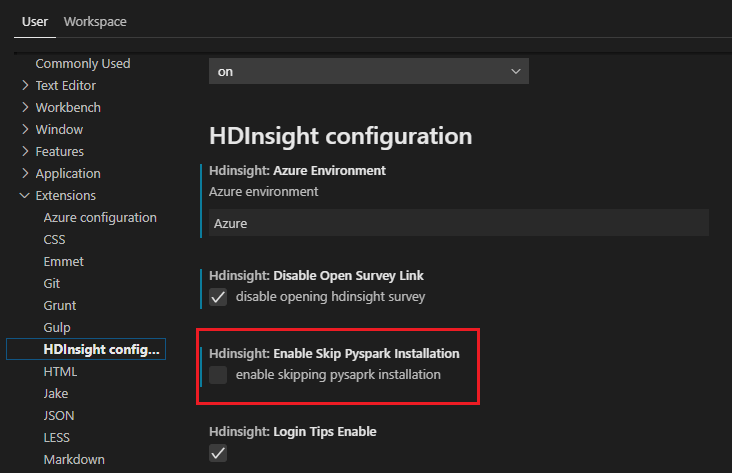Screen dimensions: 732x473
Task: Open Emmet extension settings
Action: [63, 261]
